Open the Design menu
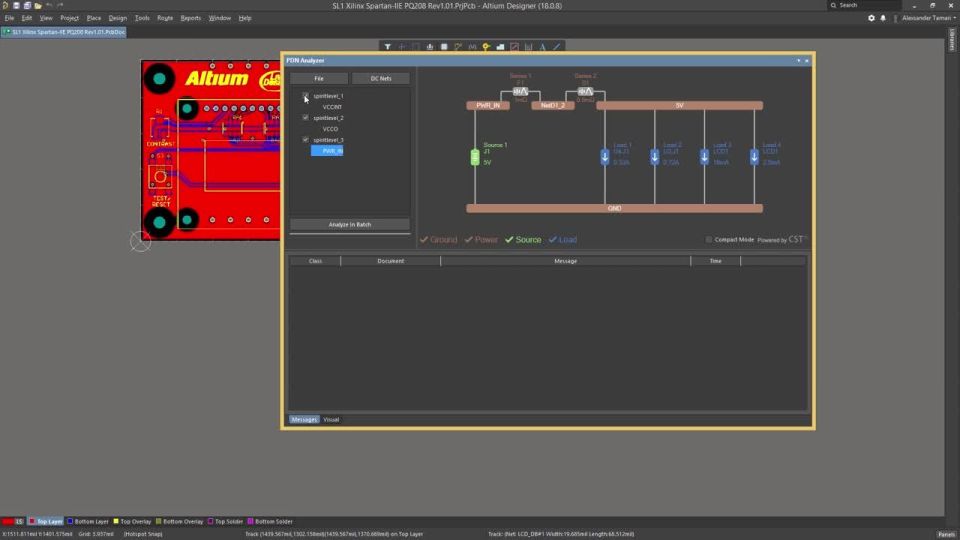The width and height of the screenshot is (960, 540). pos(118,18)
